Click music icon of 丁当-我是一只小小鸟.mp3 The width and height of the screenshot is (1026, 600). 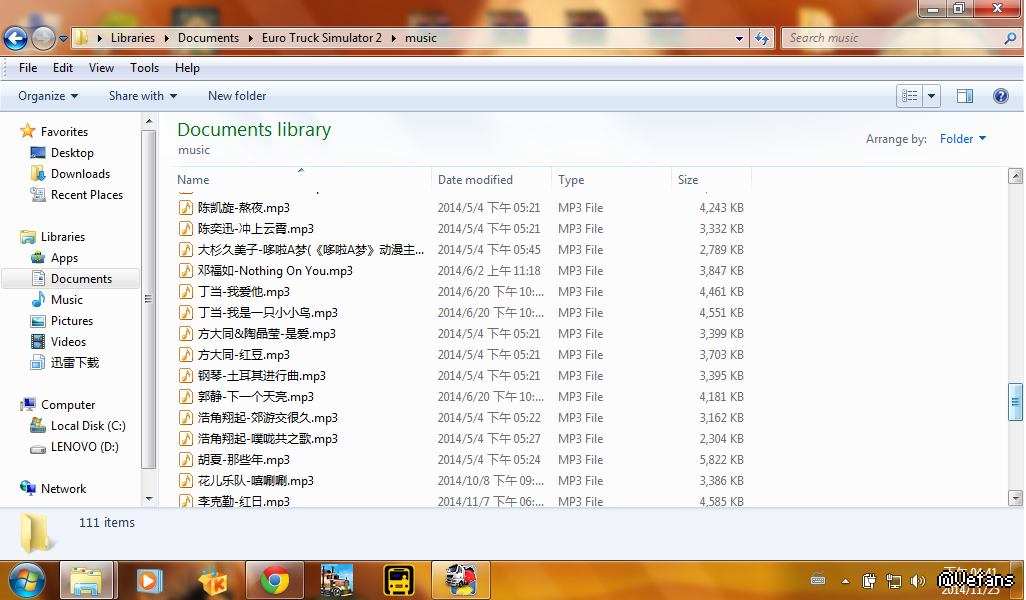186,313
